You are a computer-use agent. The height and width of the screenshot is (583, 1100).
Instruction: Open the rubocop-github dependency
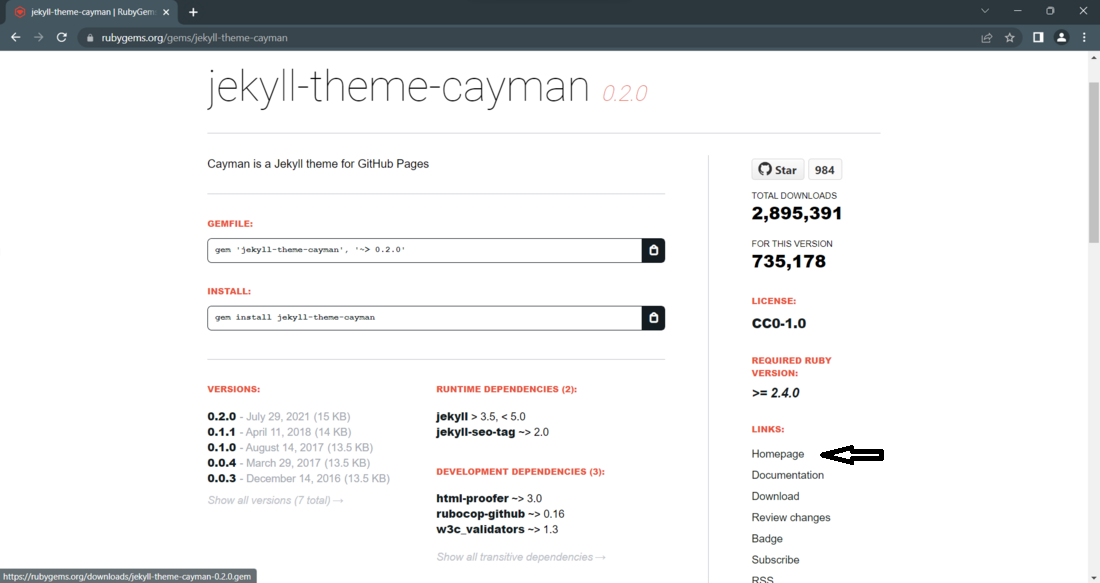pyautogui.click(x=481, y=514)
